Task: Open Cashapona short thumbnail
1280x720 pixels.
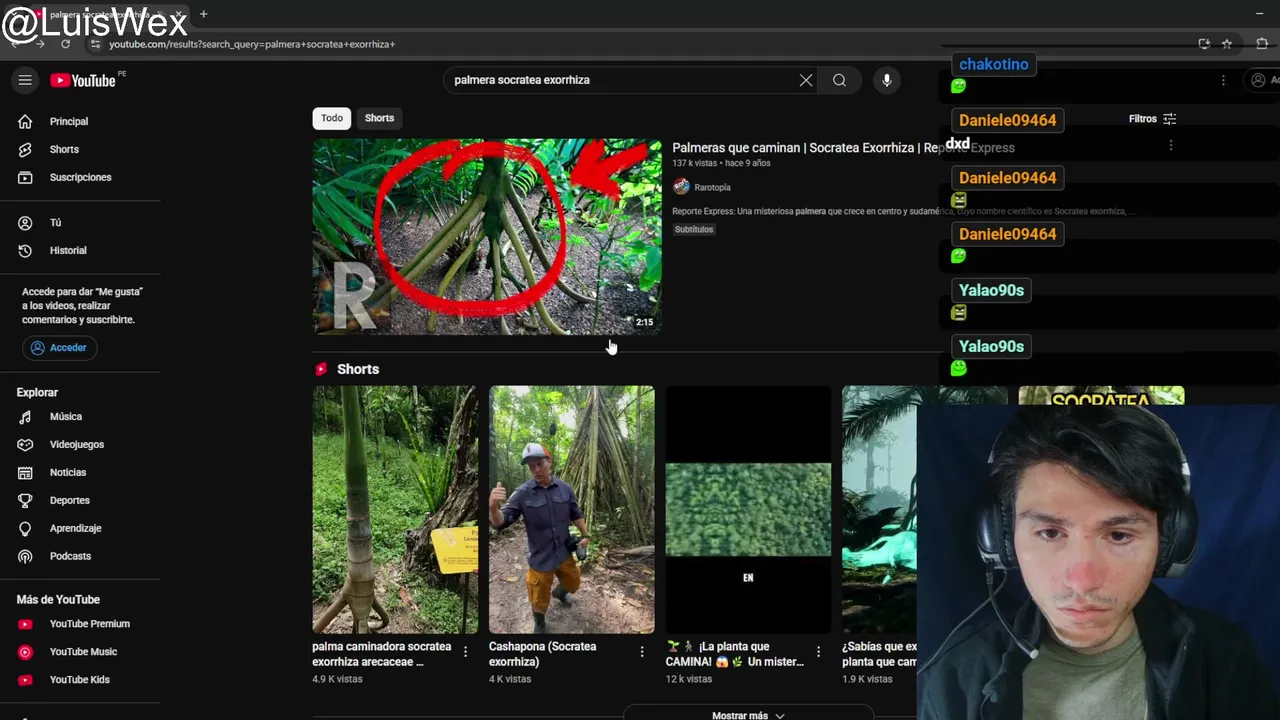Action: coord(571,509)
